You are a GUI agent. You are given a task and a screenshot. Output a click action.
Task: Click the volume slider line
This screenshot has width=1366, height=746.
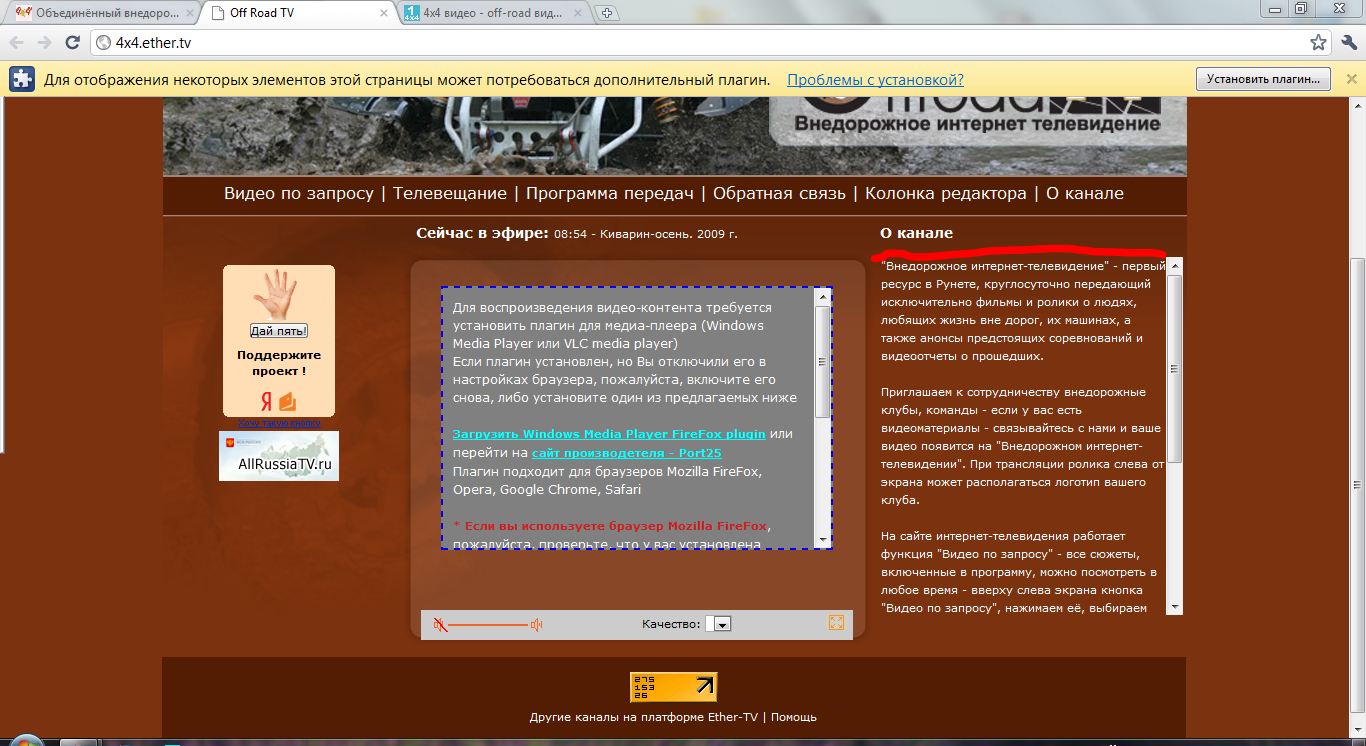click(x=488, y=625)
